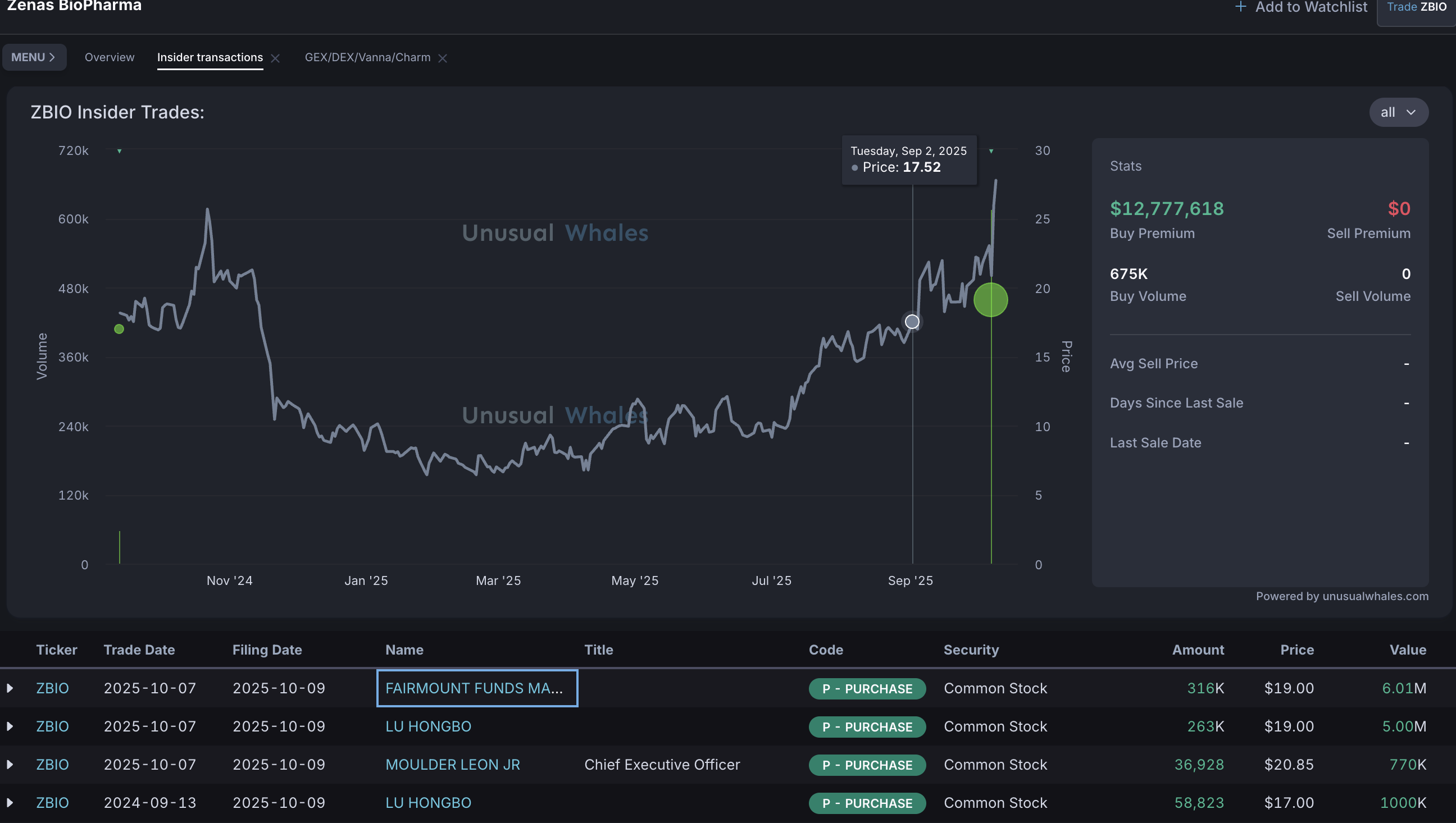Click small green purchase dot near chart start

coord(119,329)
